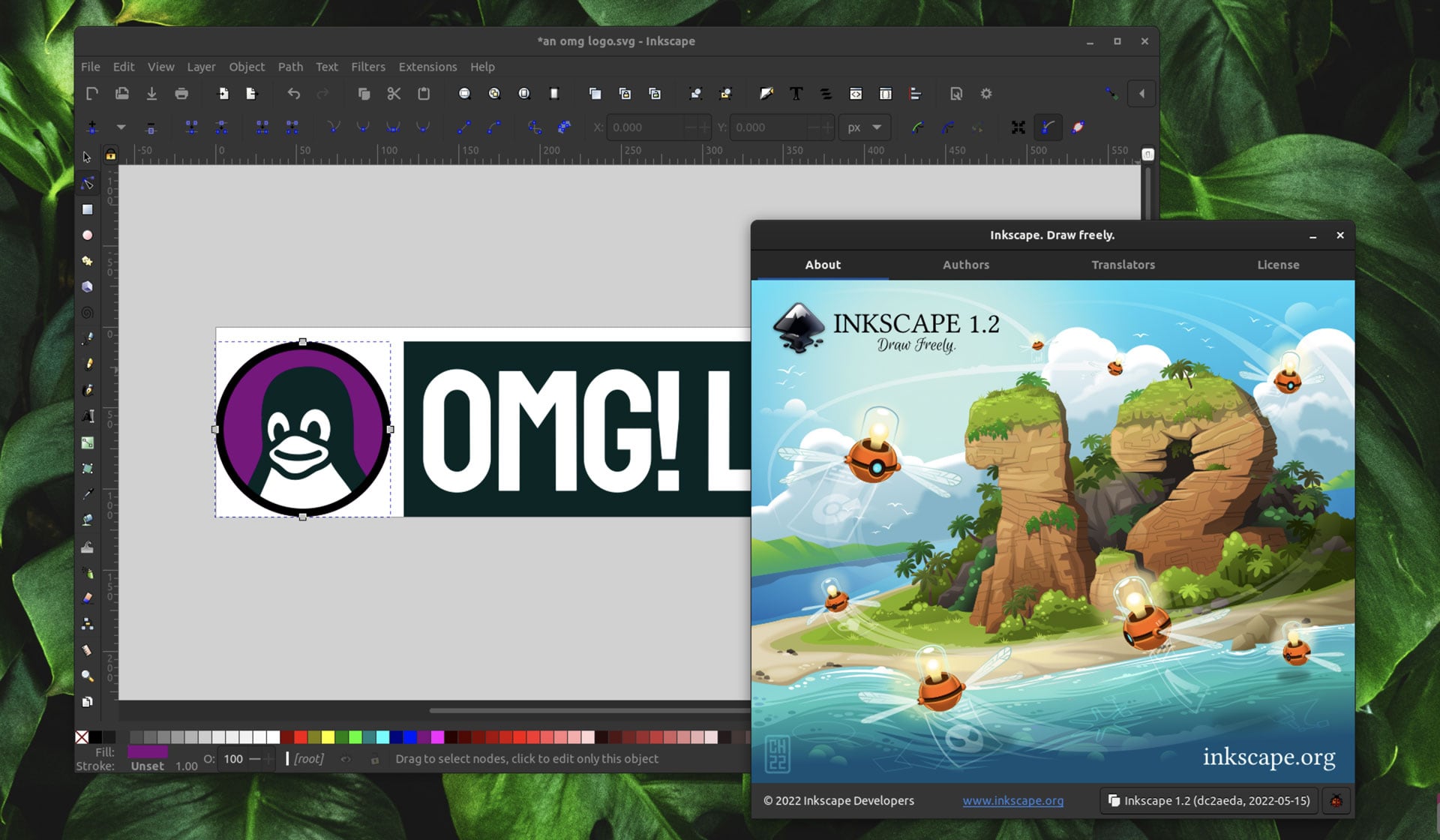Undo the last action via toolbar arrow
The height and width of the screenshot is (840, 1440).
293,94
